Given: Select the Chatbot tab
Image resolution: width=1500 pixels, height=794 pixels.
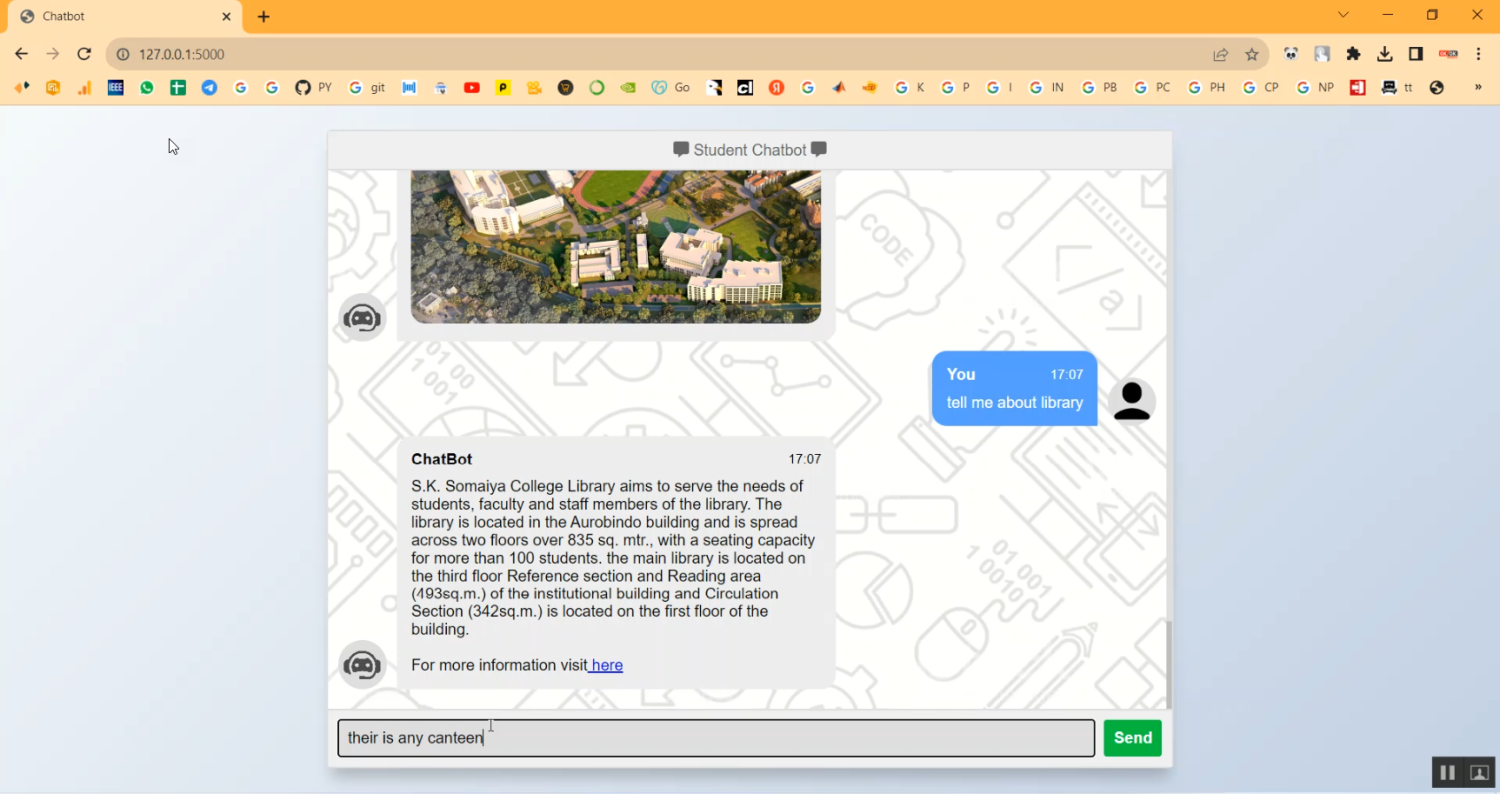Looking at the screenshot, I should (x=120, y=16).
